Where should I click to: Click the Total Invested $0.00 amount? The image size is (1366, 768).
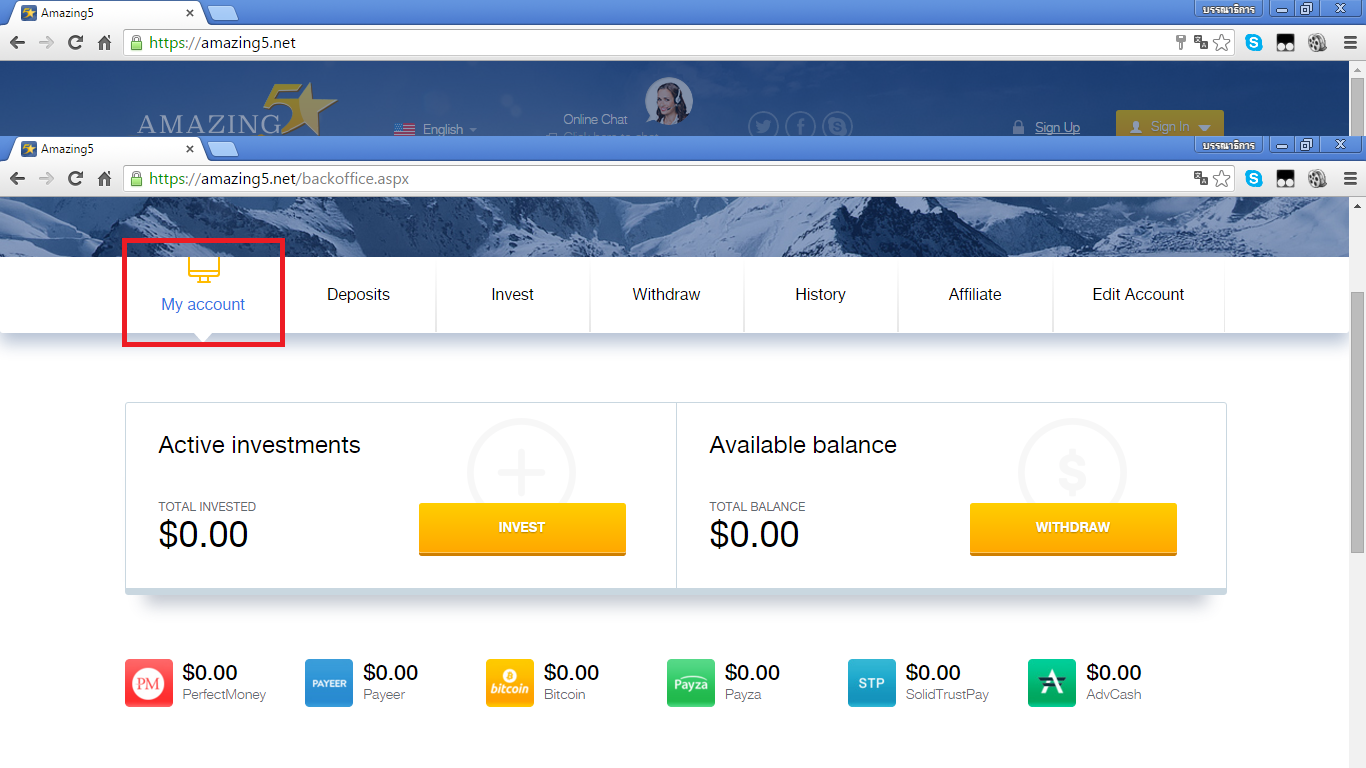(203, 534)
